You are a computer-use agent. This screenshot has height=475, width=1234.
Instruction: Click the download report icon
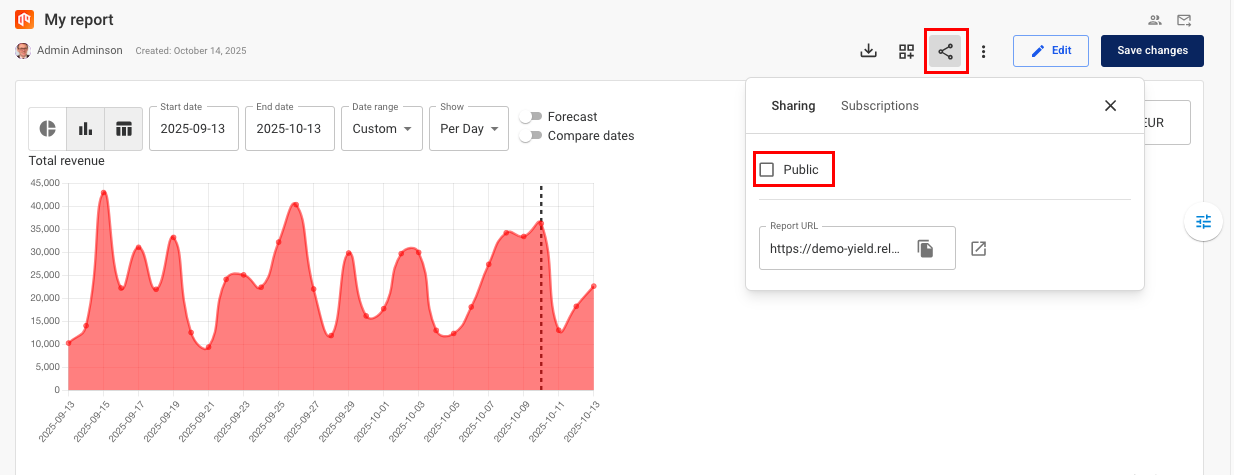pos(869,51)
